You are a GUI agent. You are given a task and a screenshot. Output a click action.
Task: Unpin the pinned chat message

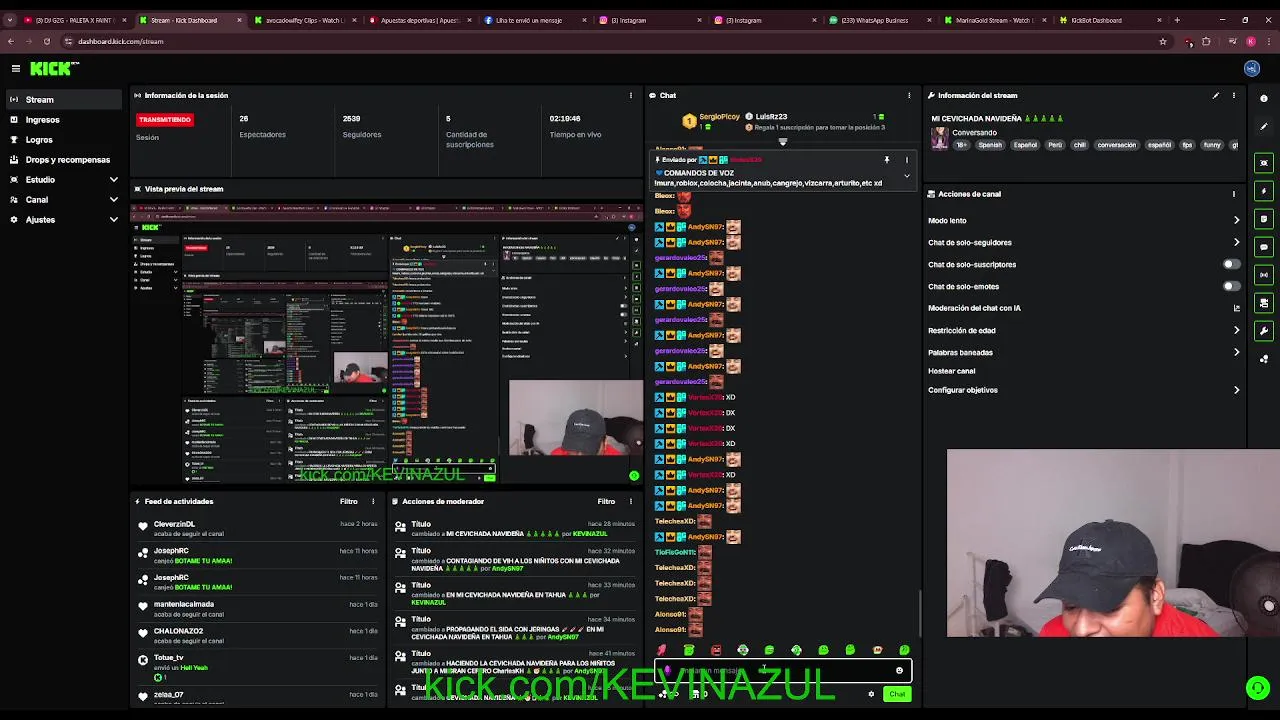pyautogui.click(x=886, y=160)
